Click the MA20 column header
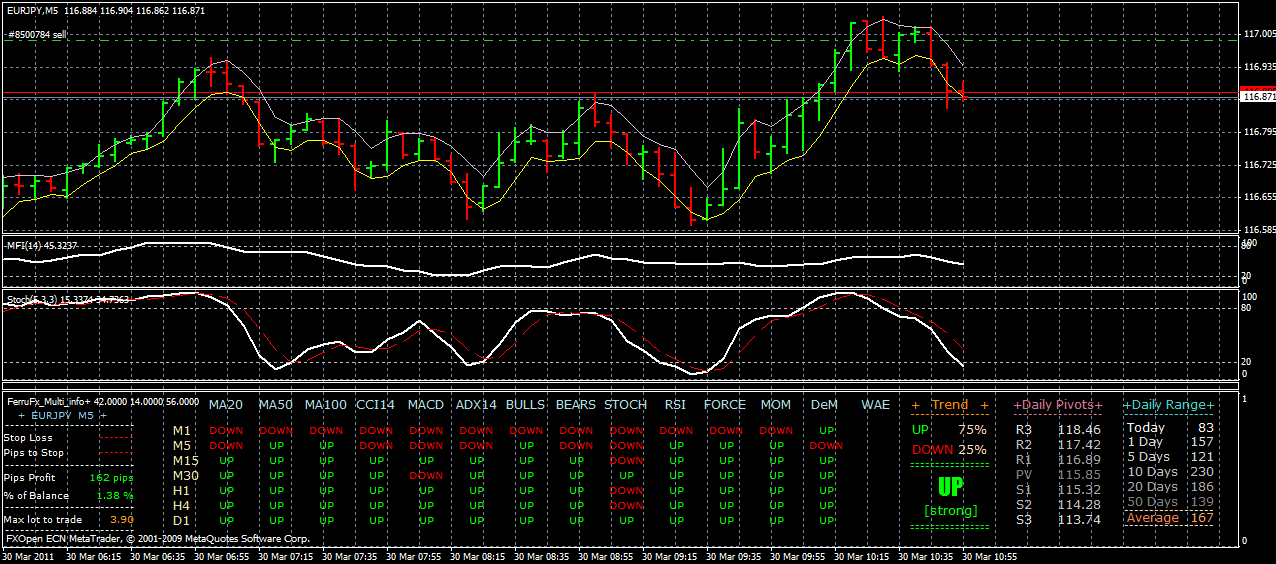Viewport: 1276px width, 564px height. click(x=225, y=405)
